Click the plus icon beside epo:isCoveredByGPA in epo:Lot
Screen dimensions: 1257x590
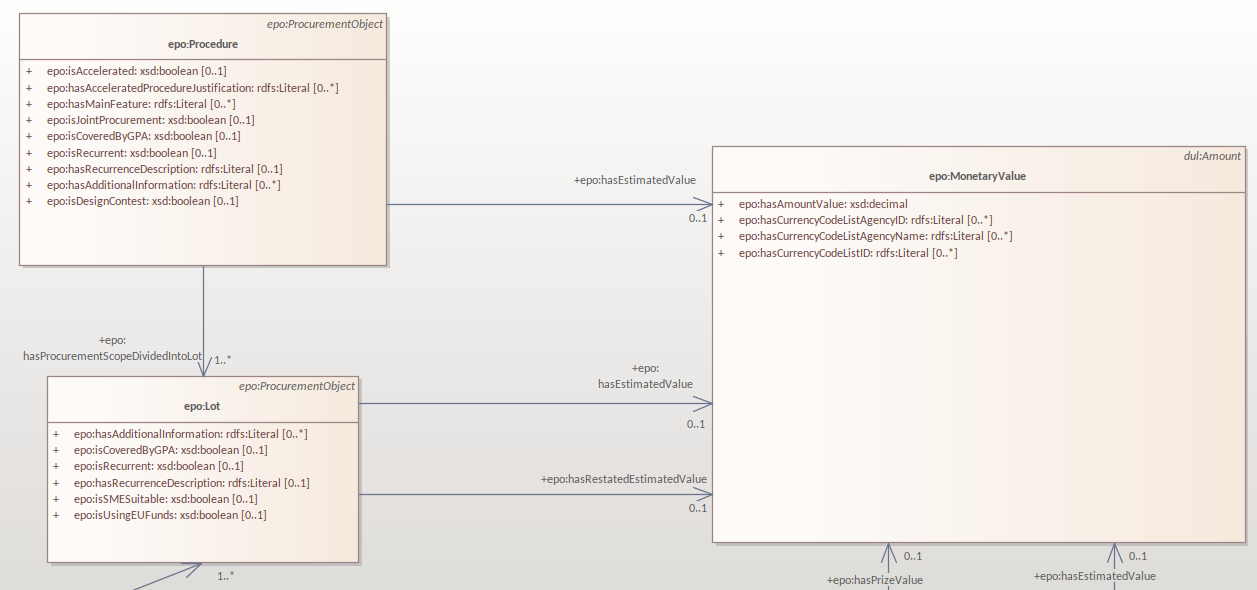pos(57,449)
